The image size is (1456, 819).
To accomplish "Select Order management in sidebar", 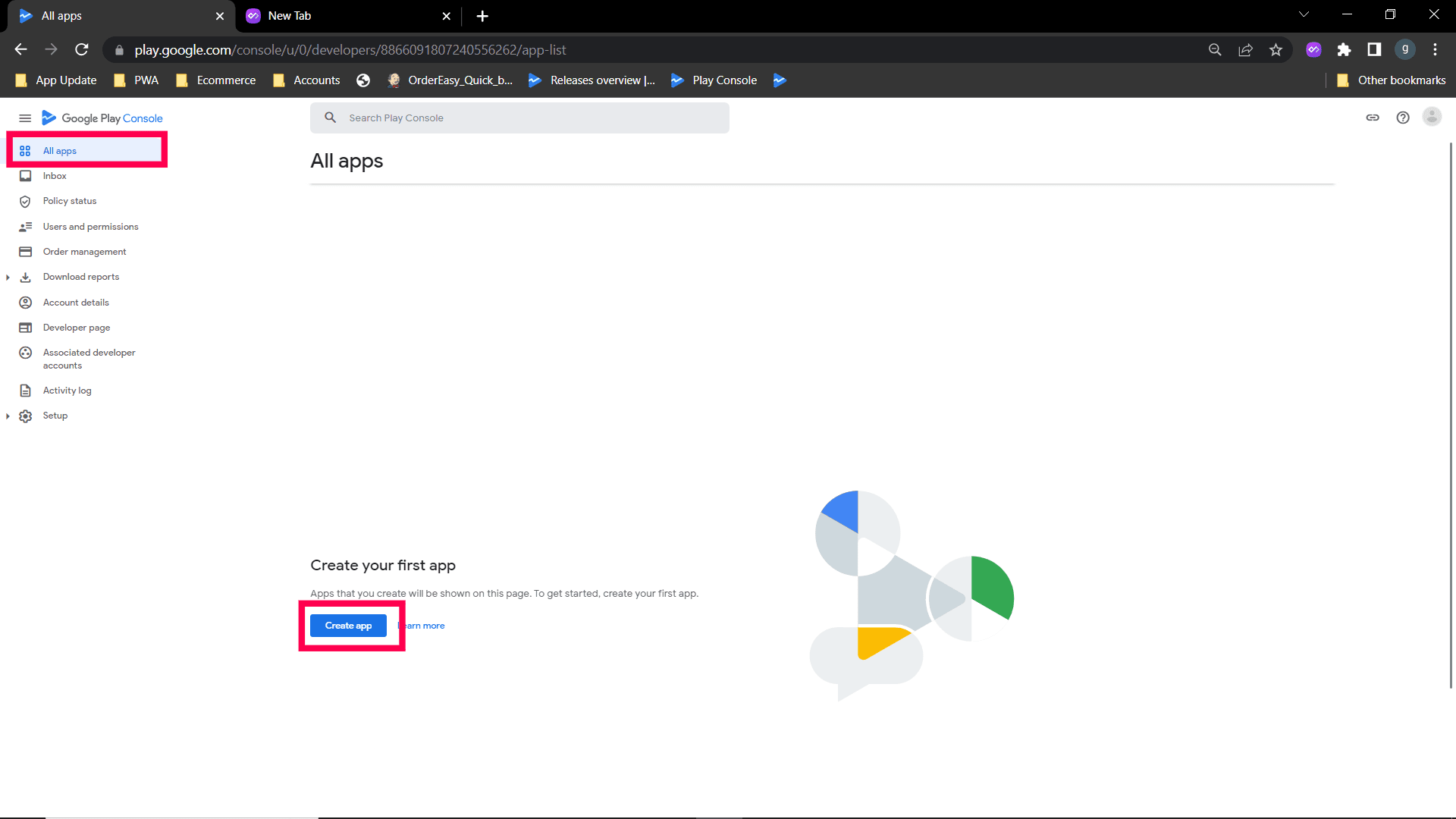I will point(84,252).
